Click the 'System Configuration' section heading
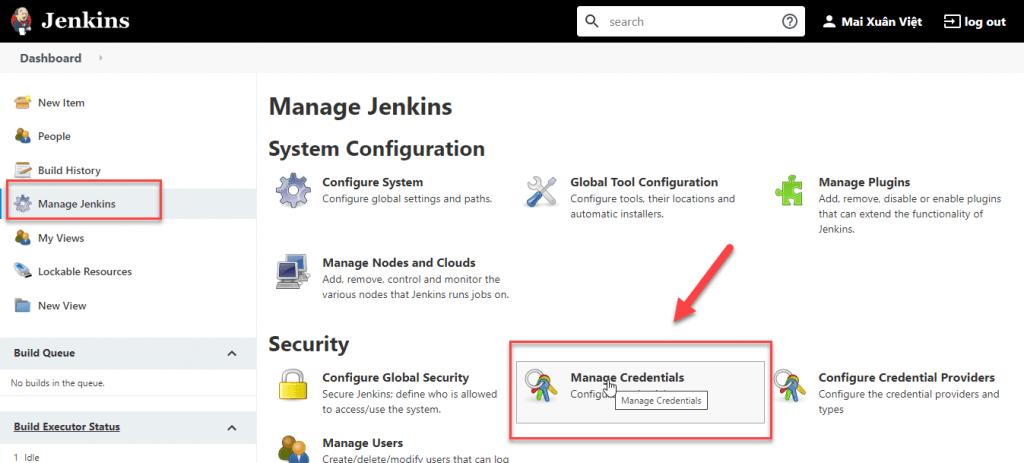 click(x=376, y=148)
